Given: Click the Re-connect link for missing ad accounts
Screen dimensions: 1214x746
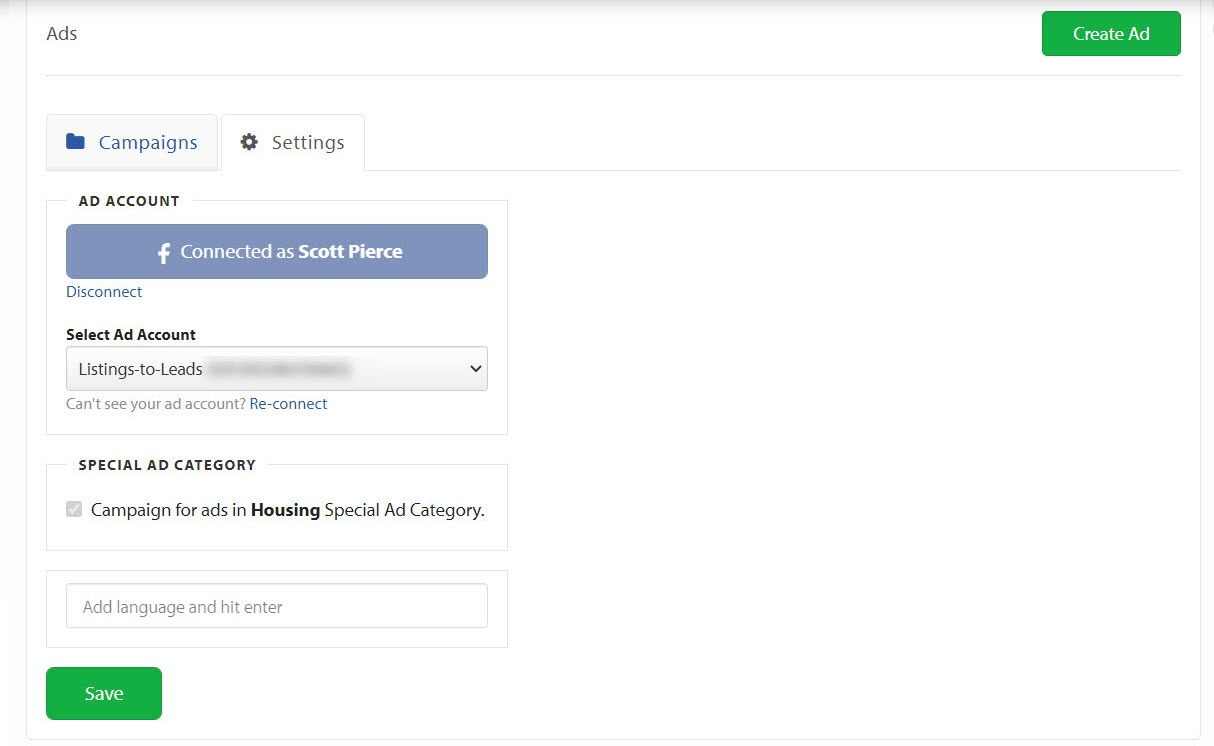Looking at the screenshot, I should pos(288,403).
